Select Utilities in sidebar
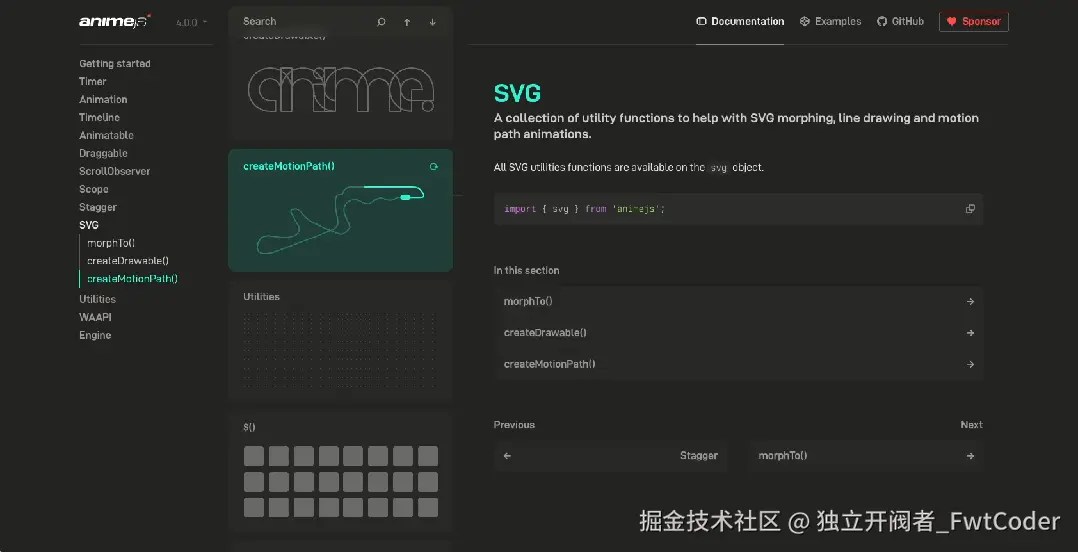 click(x=98, y=299)
